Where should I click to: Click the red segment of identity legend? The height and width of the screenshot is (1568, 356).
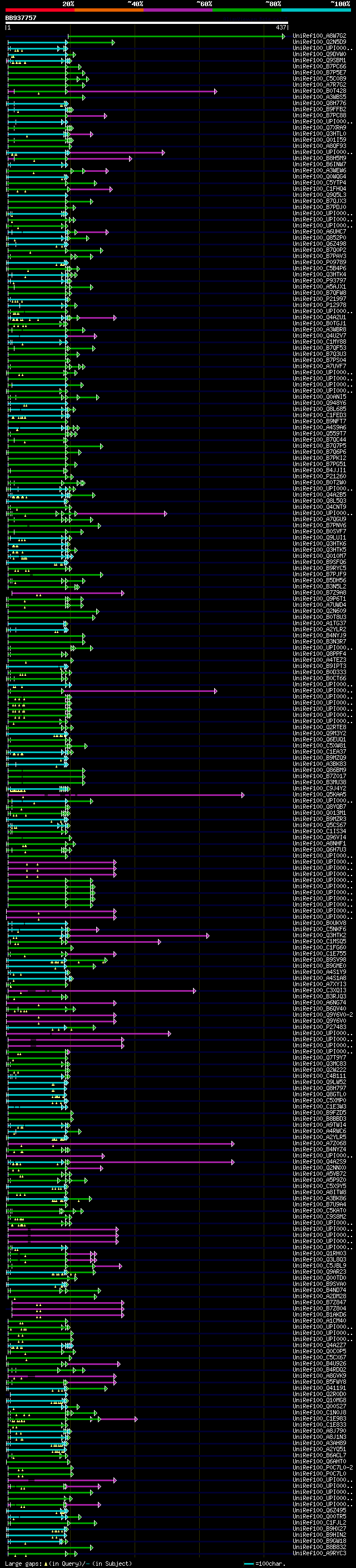(x=39, y=10)
